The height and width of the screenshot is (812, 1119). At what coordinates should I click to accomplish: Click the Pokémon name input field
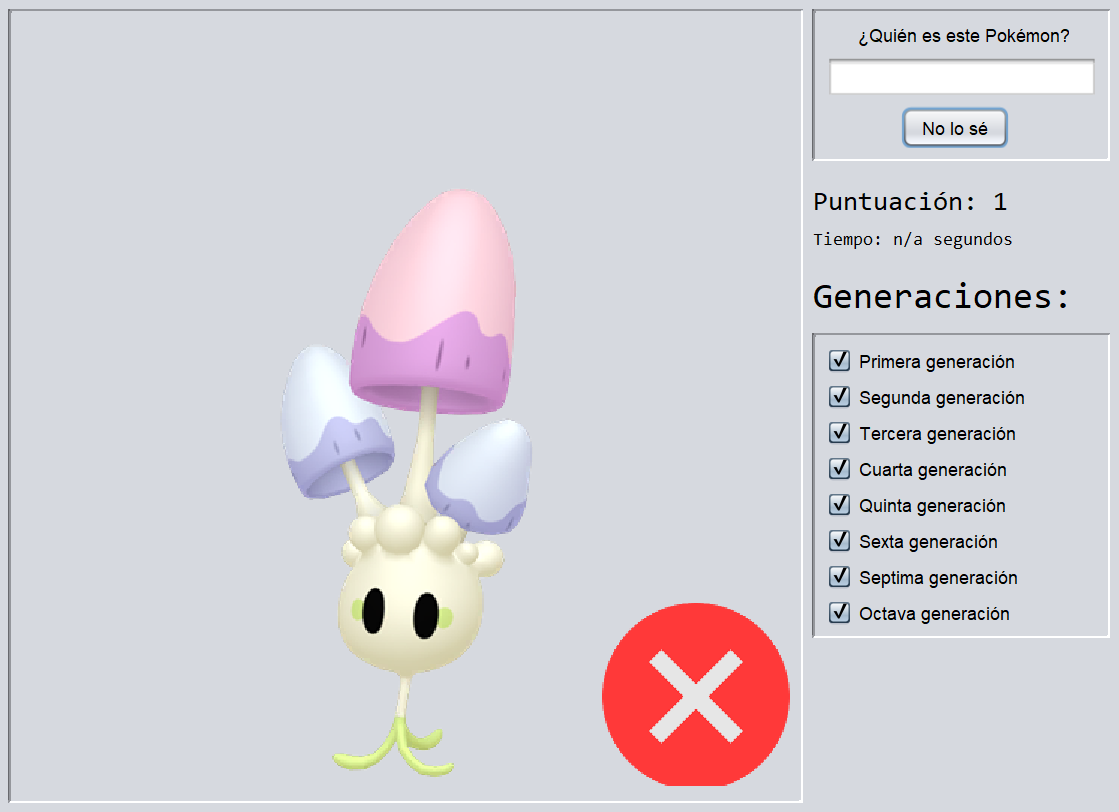point(961,76)
